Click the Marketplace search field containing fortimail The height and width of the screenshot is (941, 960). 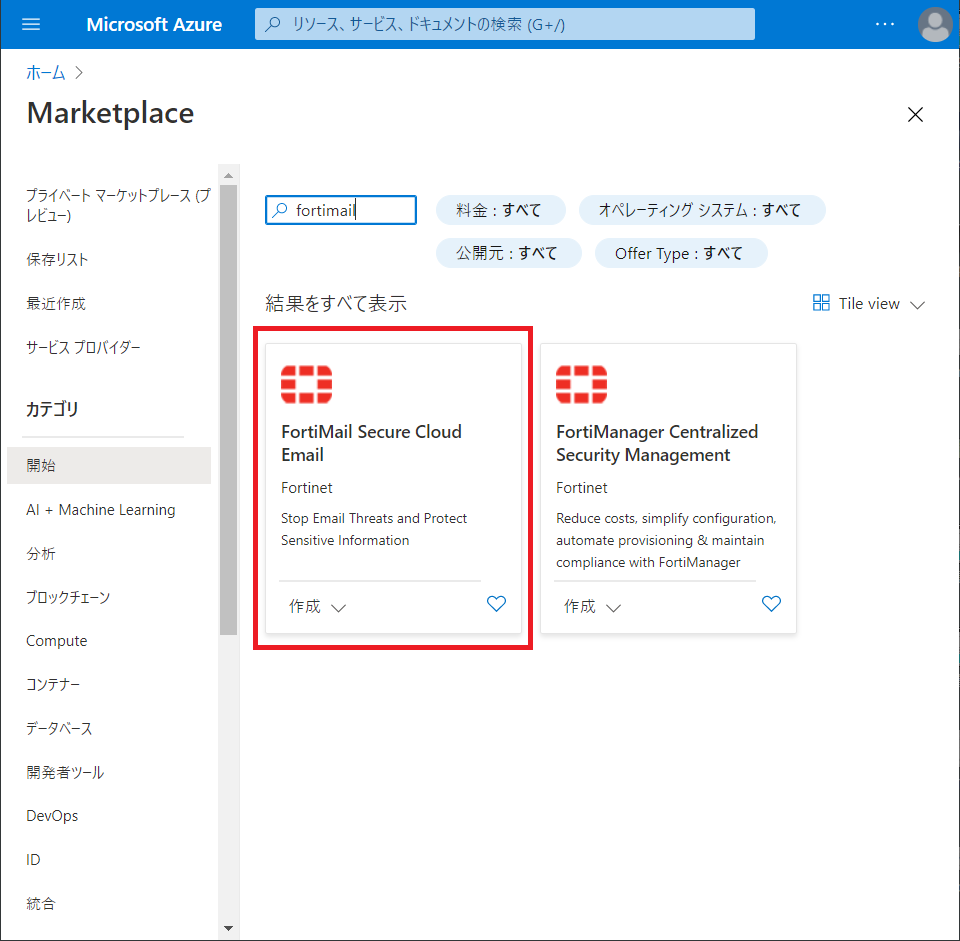coord(341,210)
